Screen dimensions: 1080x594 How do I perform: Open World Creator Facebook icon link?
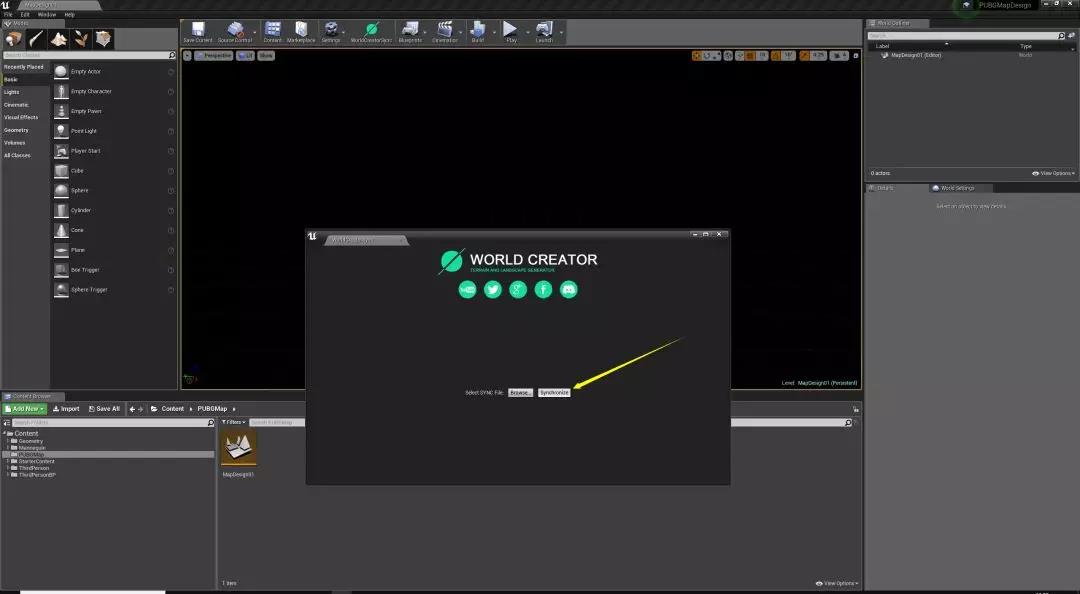[543, 289]
